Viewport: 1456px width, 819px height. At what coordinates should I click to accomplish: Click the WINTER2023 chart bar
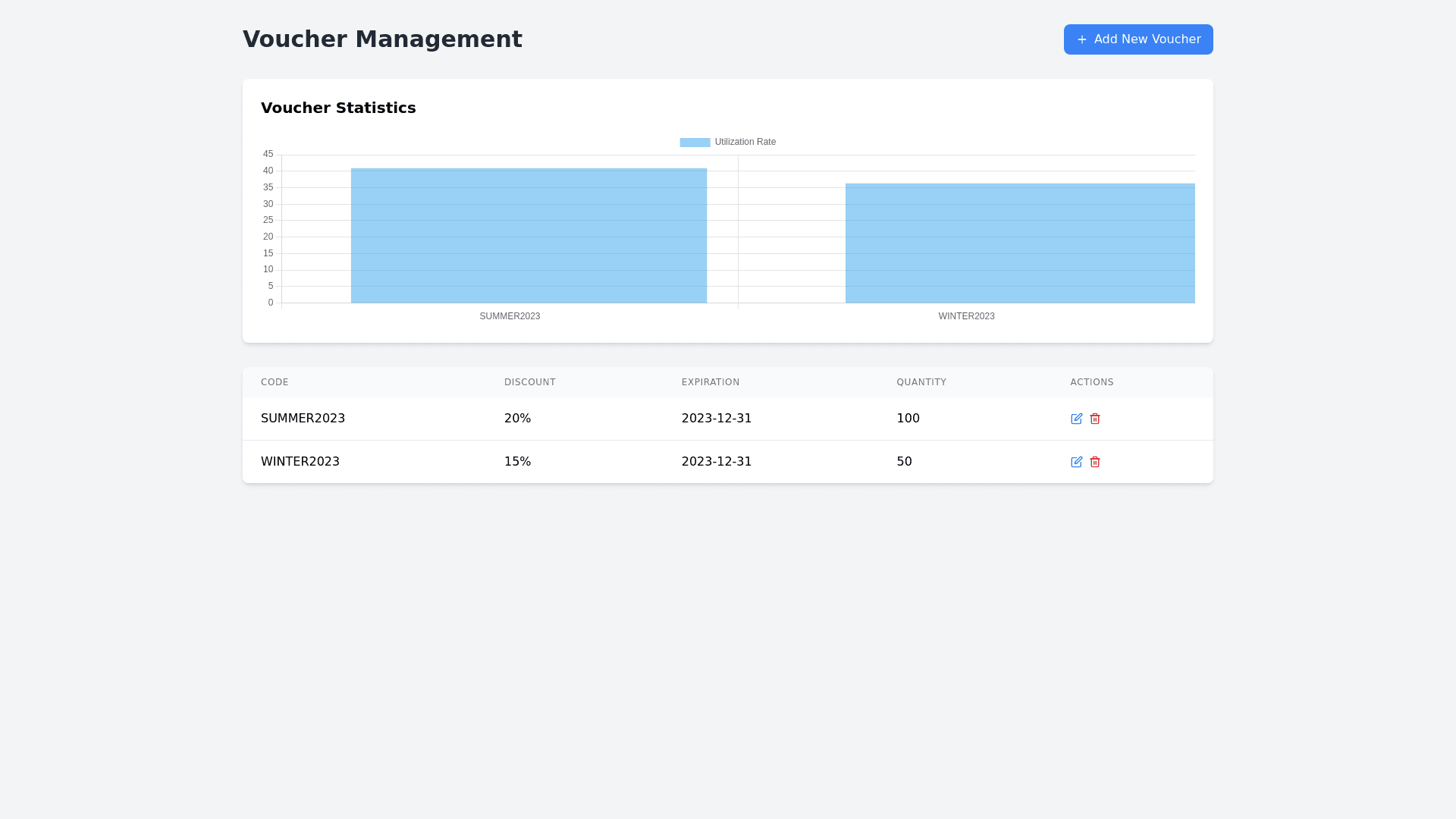pos(1020,243)
